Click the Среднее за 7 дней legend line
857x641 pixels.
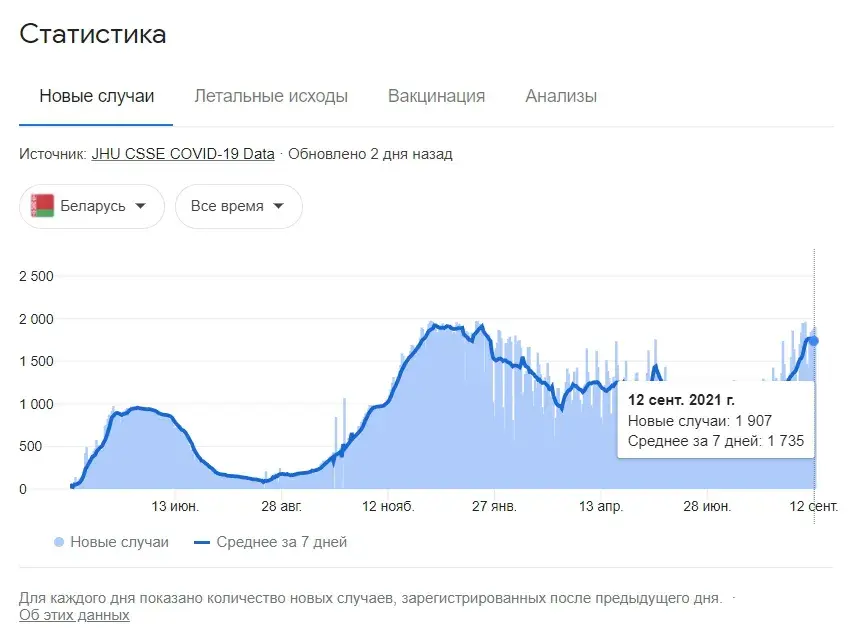(202, 543)
